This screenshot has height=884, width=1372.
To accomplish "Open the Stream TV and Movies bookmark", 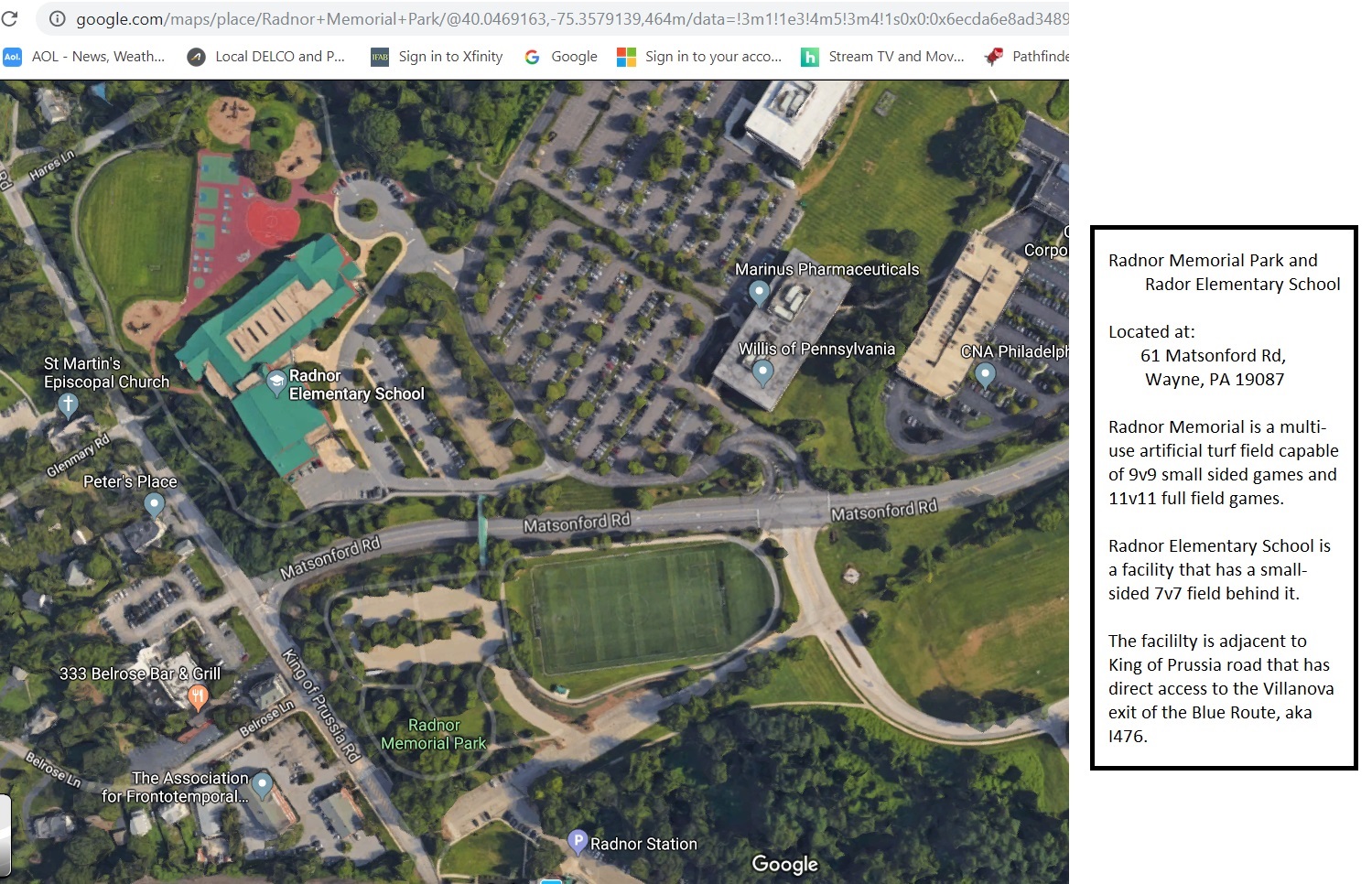I will point(883,57).
